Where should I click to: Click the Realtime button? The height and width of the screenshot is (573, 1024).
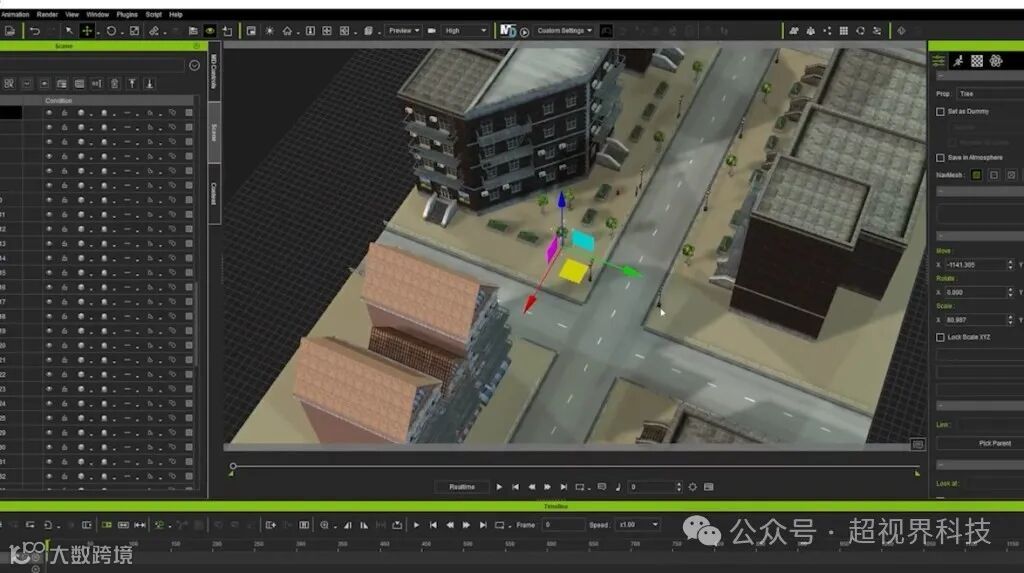pyautogui.click(x=462, y=487)
